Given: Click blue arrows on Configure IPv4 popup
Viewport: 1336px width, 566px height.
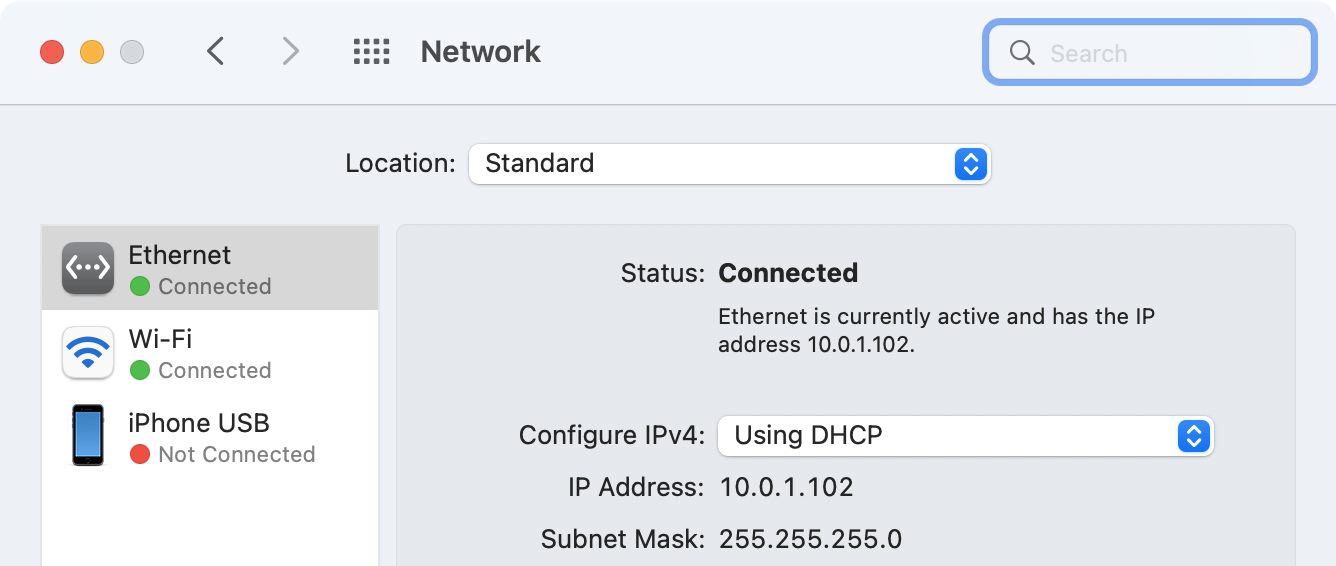Looking at the screenshot, I should click(1194, 436).
